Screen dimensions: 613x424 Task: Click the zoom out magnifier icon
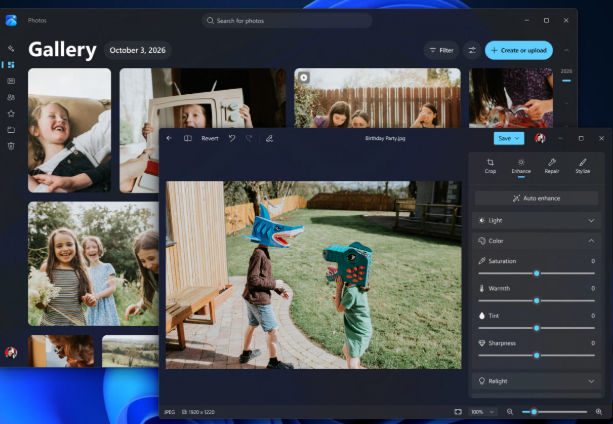(510, 411)
